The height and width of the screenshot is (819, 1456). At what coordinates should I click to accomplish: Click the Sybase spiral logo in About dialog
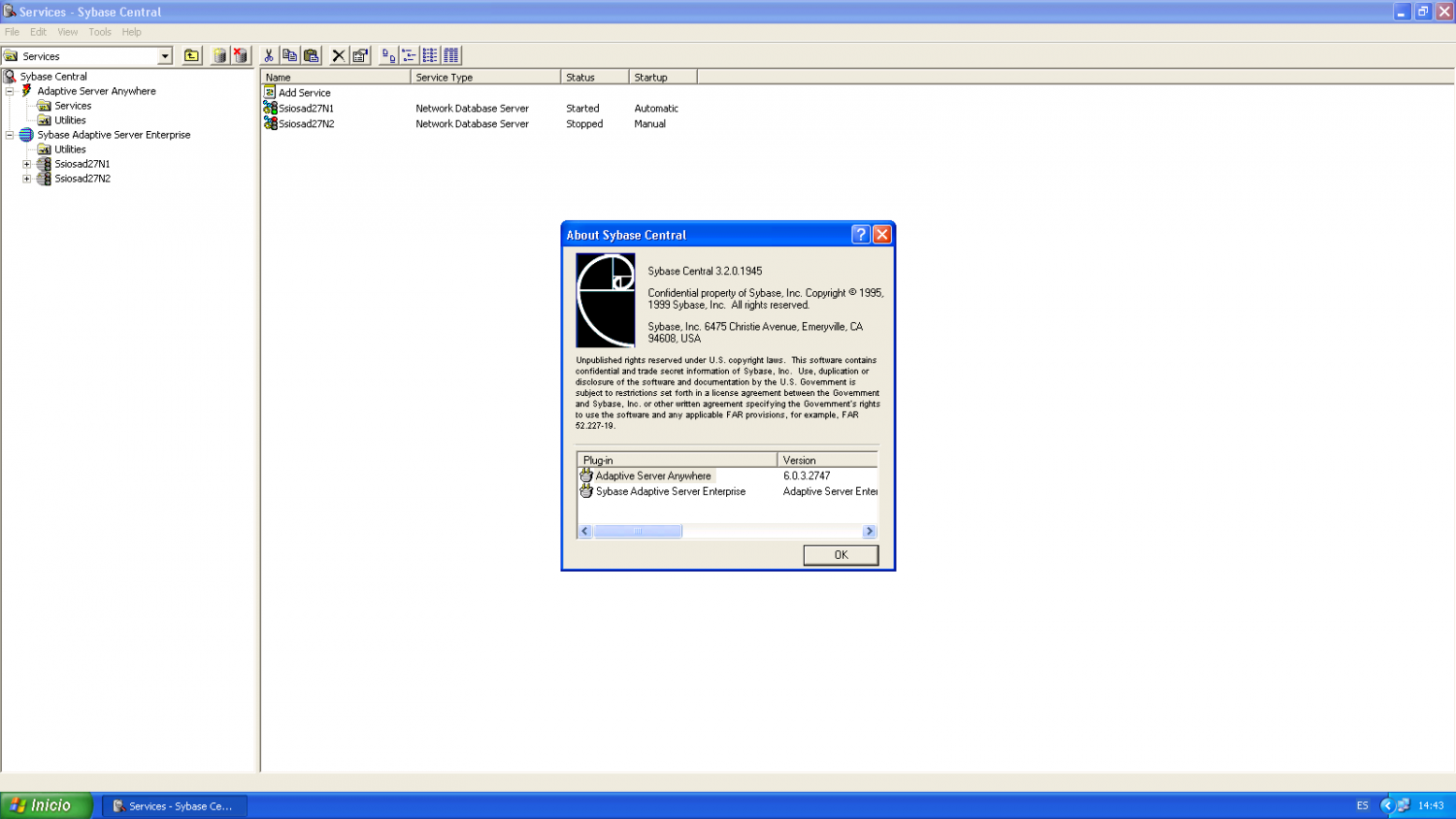click(x=606, y=300)
